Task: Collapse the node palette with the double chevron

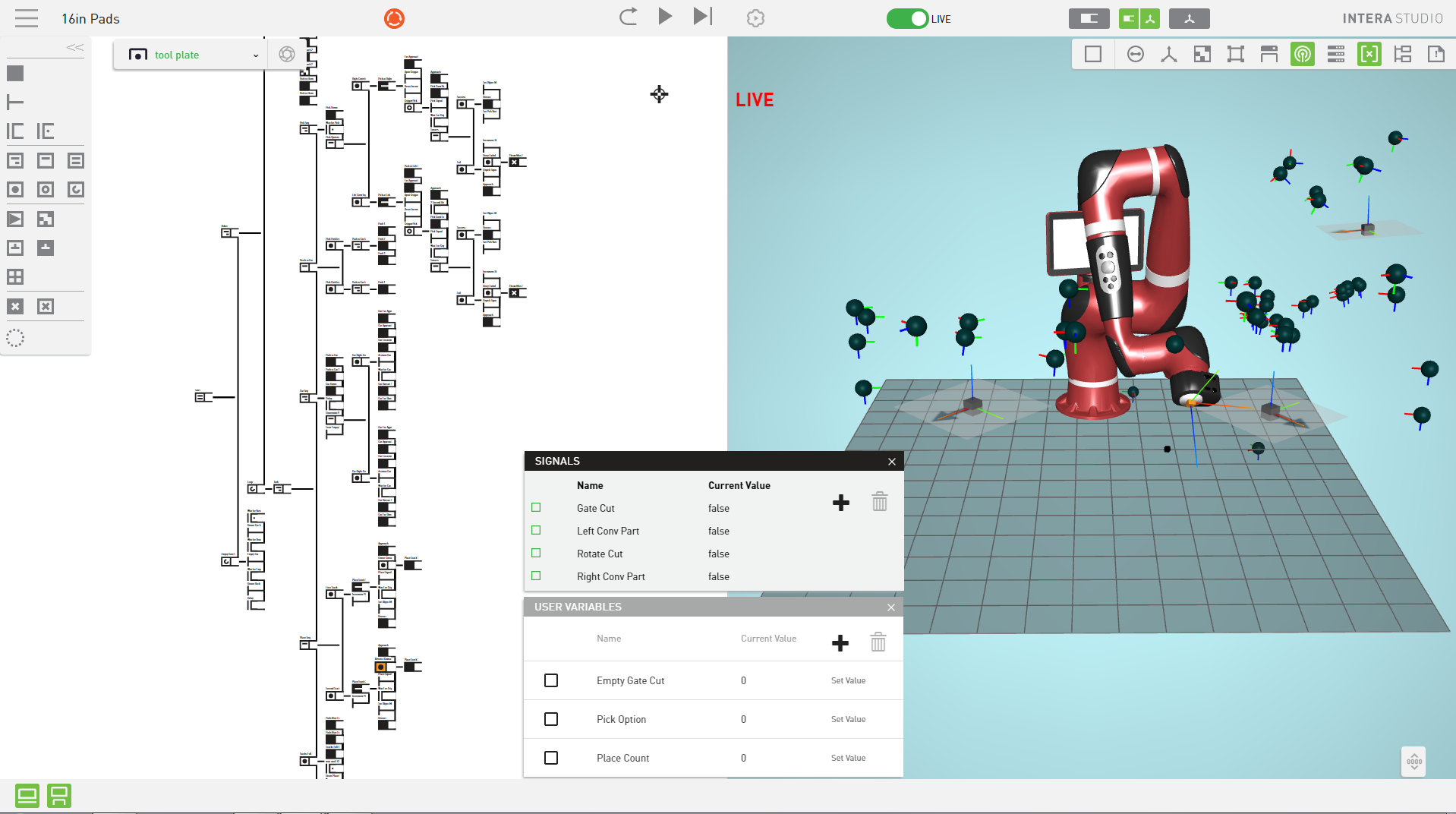Action: click(75, 47)
